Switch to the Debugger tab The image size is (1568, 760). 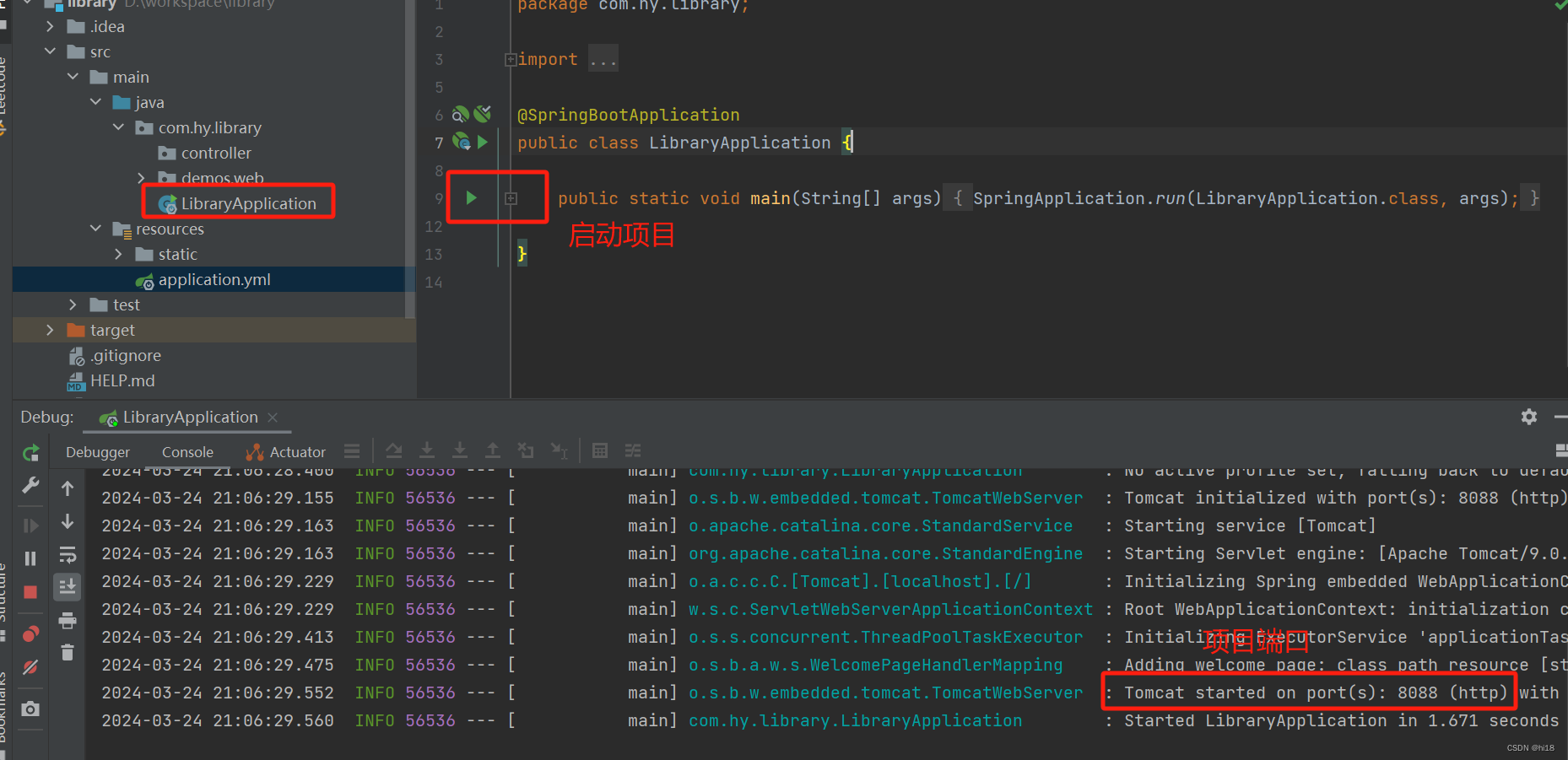coord(98,452)
